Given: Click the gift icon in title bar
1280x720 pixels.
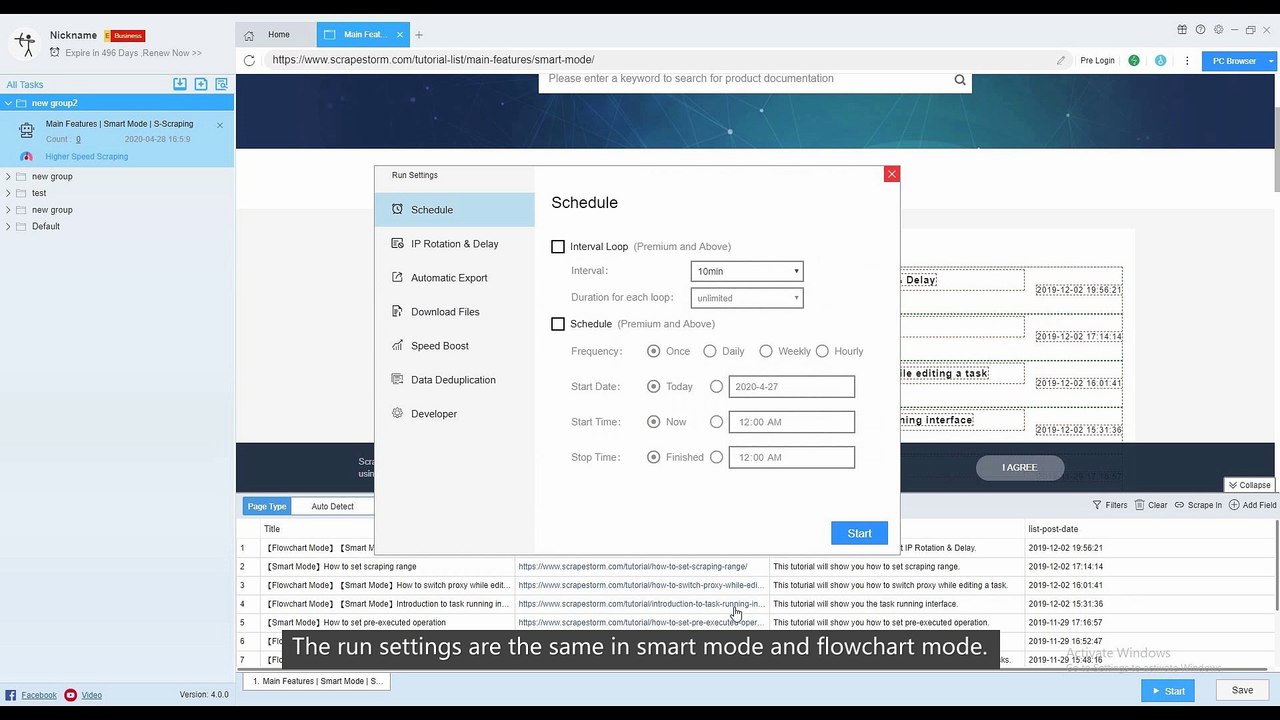Looking at the screenshot, I should (x=1183, y=30).
